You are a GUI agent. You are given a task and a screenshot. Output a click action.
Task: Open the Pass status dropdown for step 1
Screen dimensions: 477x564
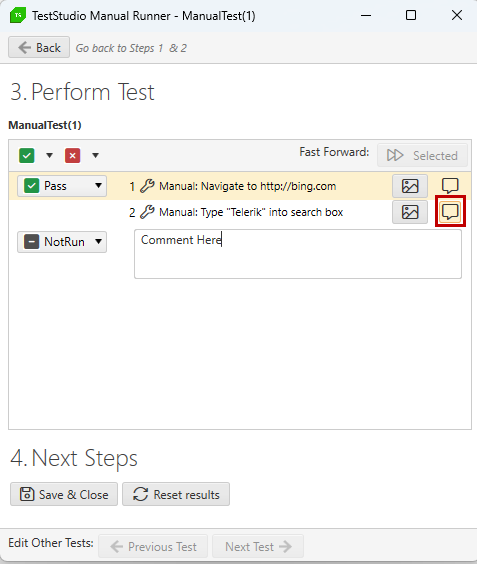point(62,186)
